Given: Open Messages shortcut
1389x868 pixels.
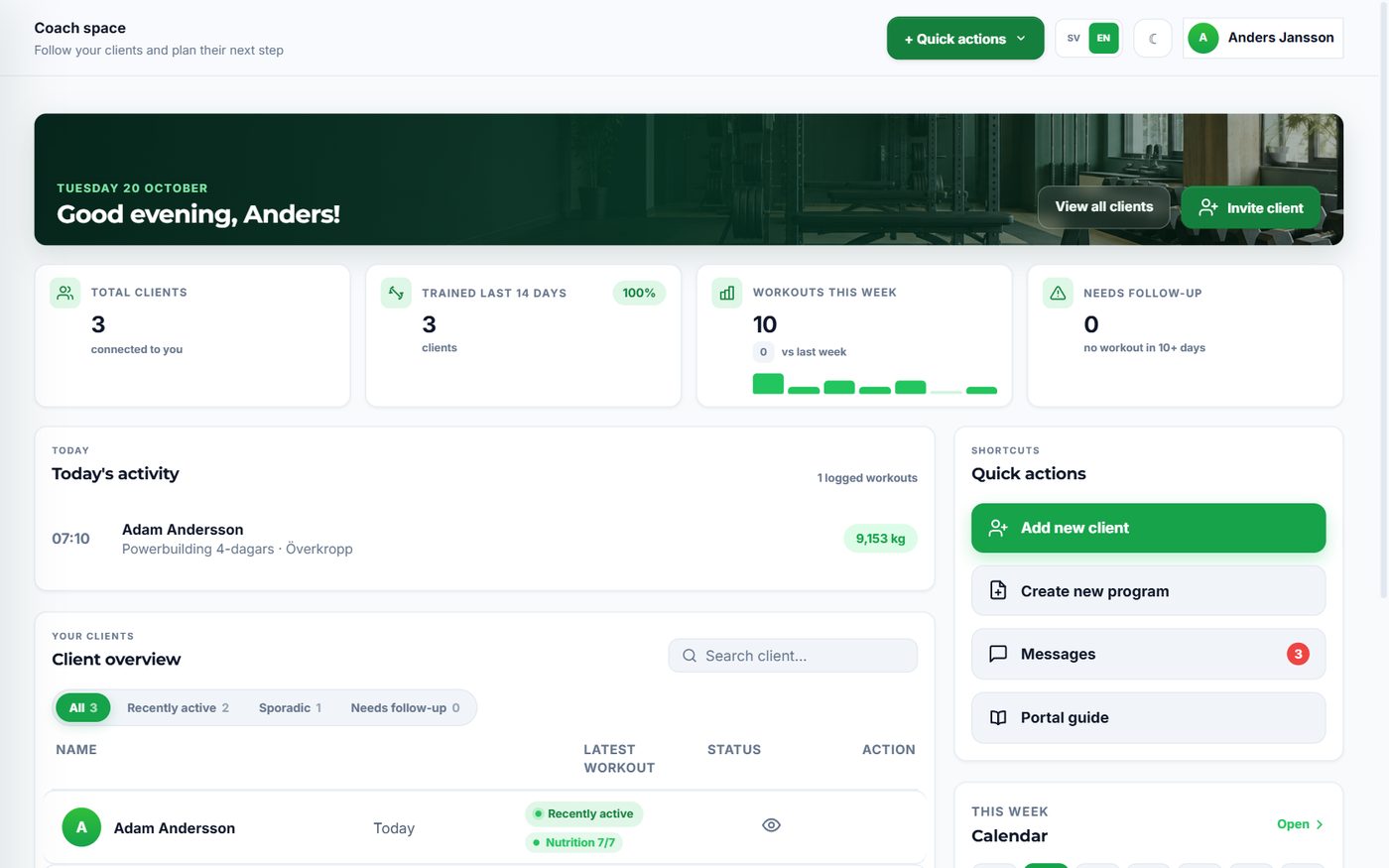Looking at the screenshot, I should [x=1148, y=654].
